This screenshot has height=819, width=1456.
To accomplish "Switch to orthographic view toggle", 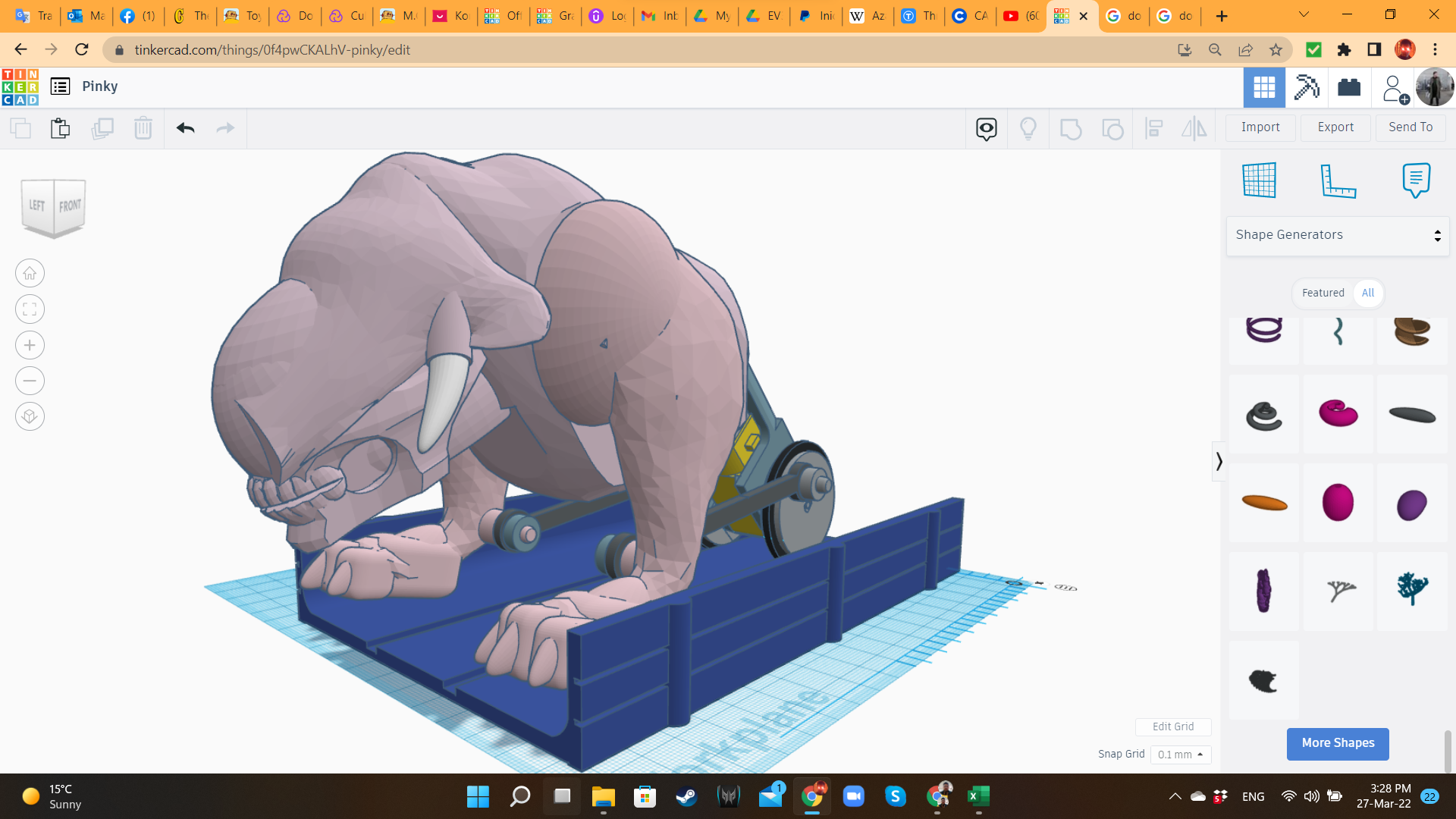I will [x=30, y=416].
